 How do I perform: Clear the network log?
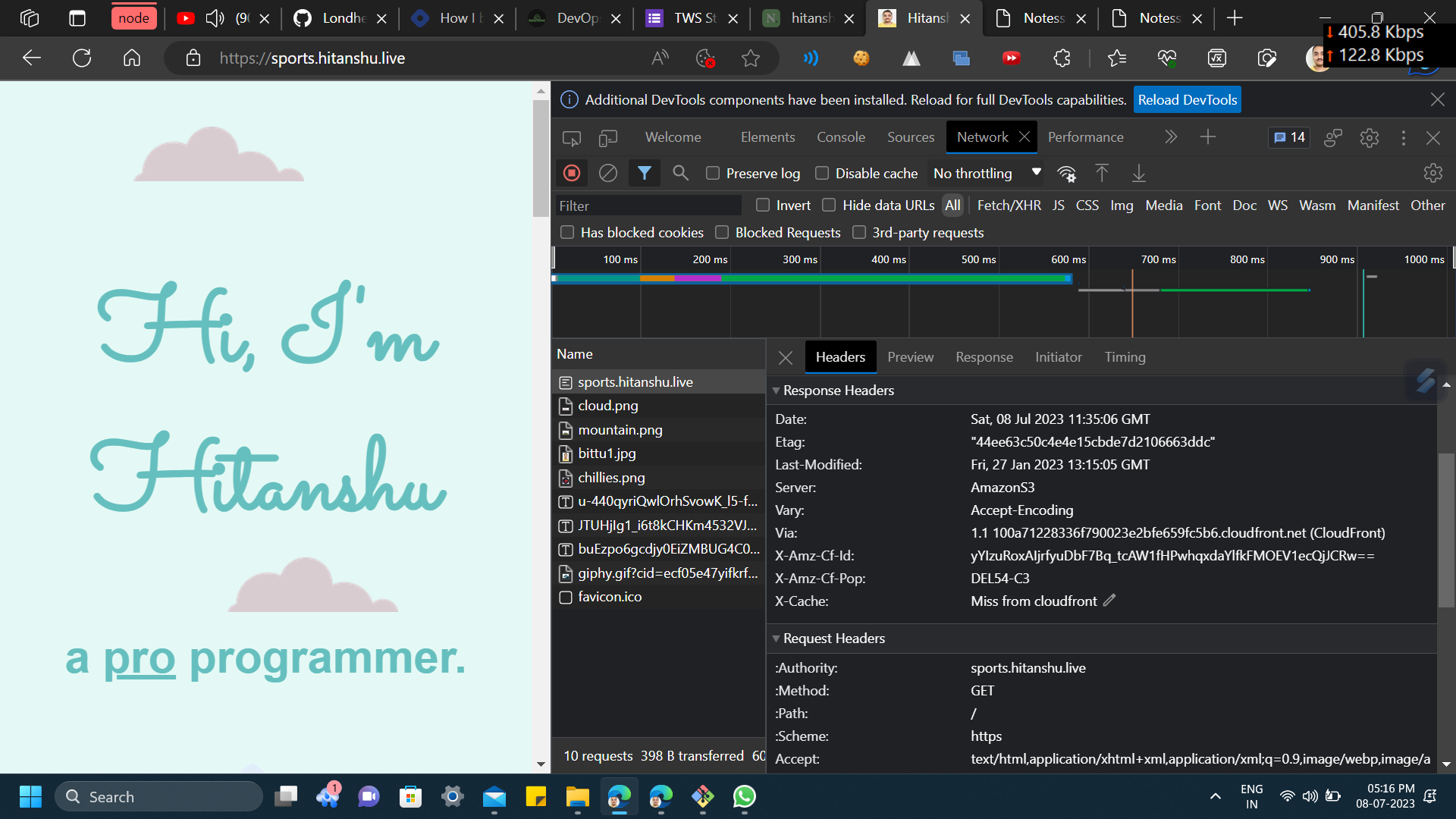608,174
